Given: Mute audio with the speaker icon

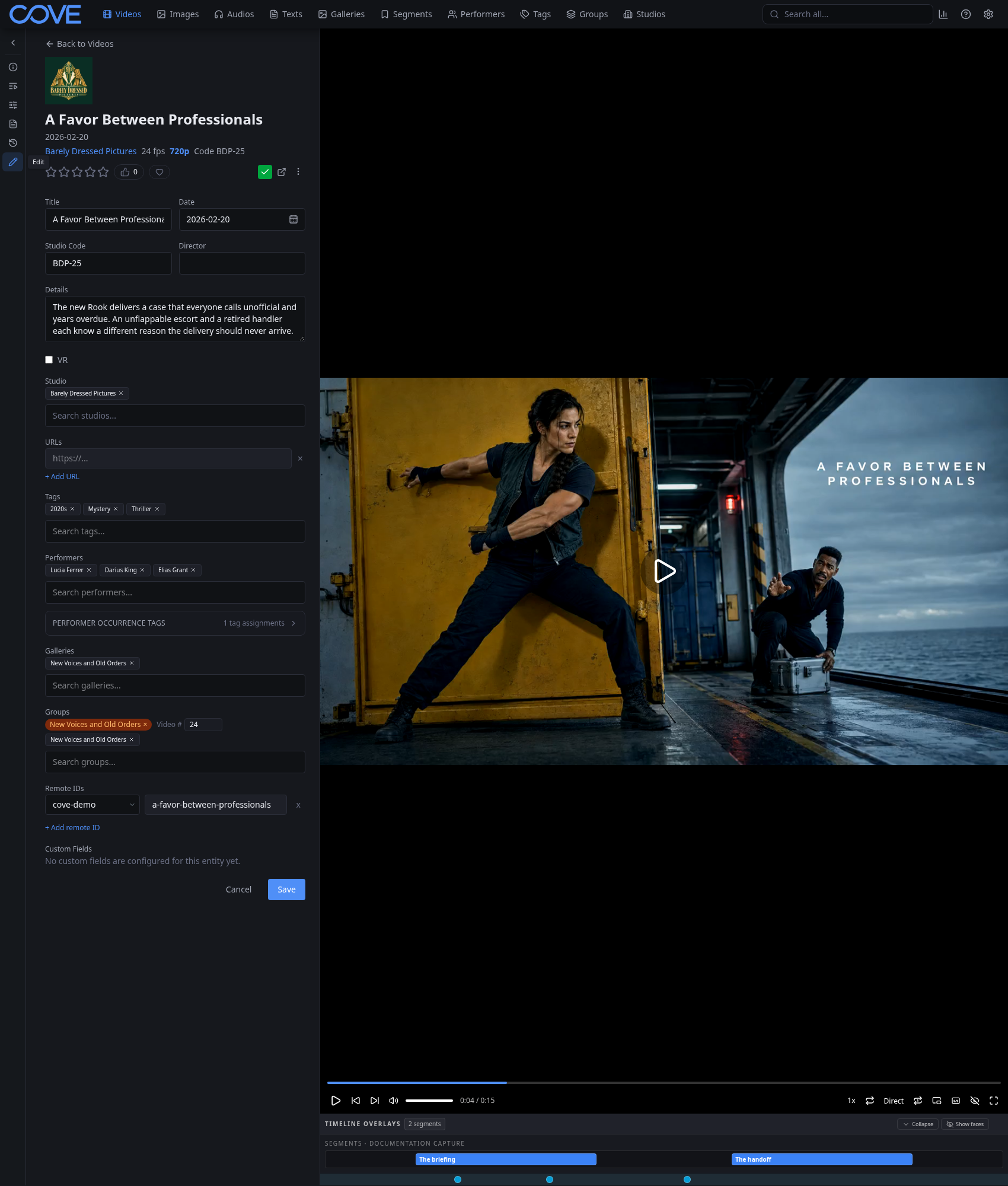Looking at the screenshot, I should coord(394,1101).
